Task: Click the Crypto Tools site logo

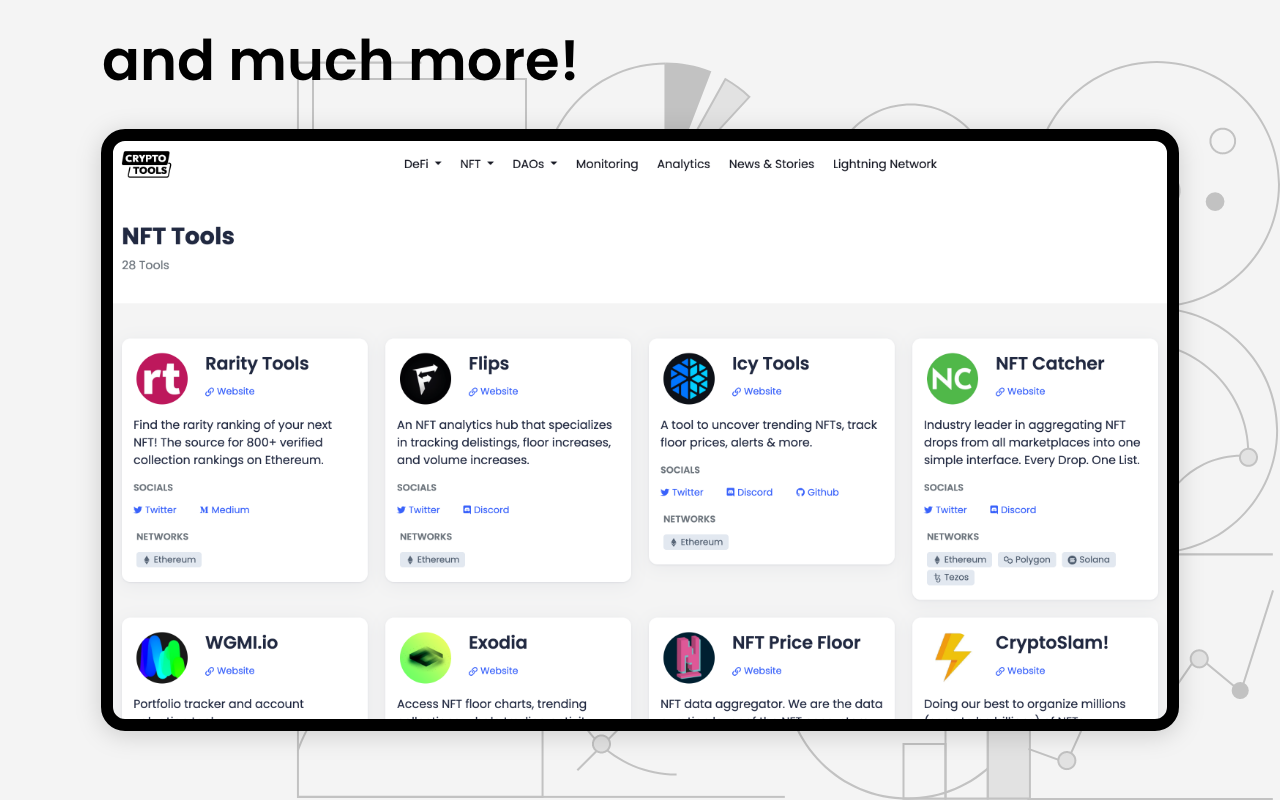Action: pos(146,164)
